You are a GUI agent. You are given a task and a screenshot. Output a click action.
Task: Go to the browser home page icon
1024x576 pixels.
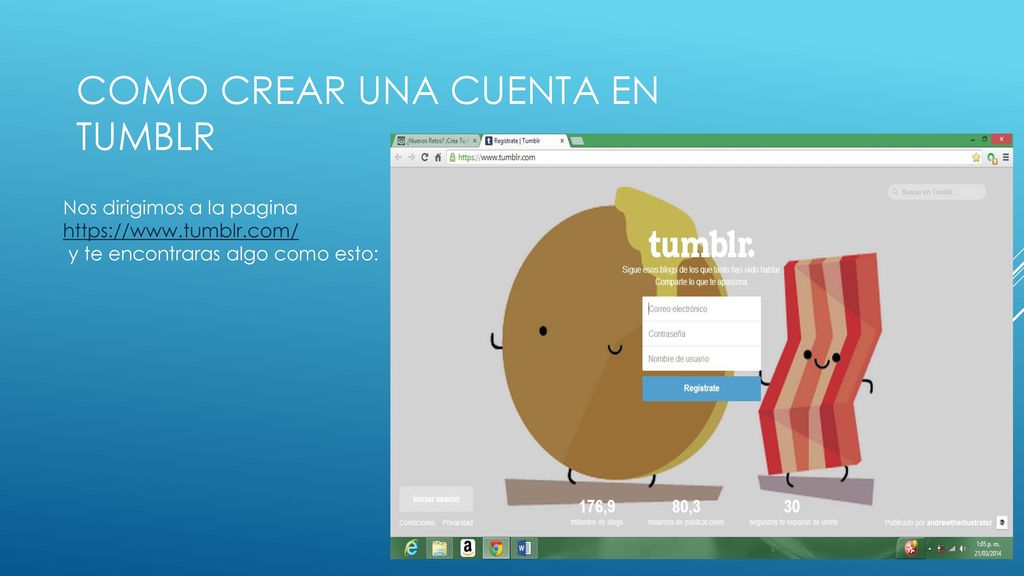(438, 157)
